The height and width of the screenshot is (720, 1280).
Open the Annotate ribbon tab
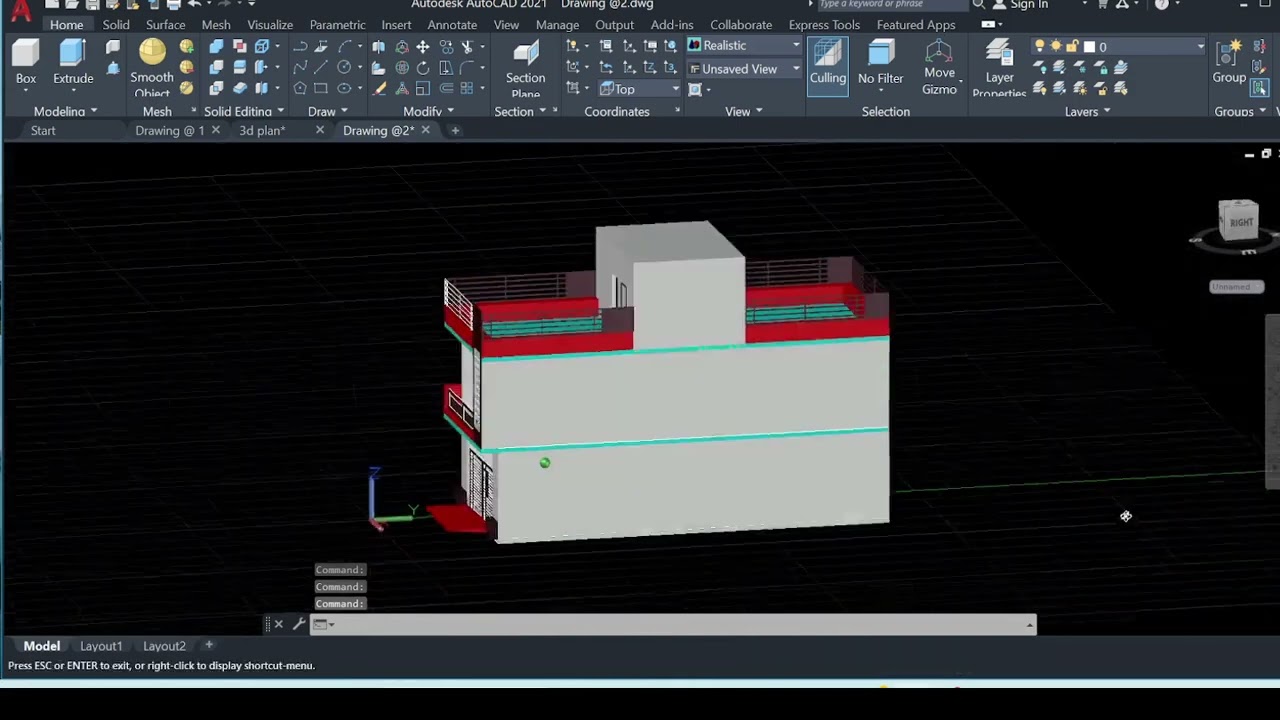452,24
